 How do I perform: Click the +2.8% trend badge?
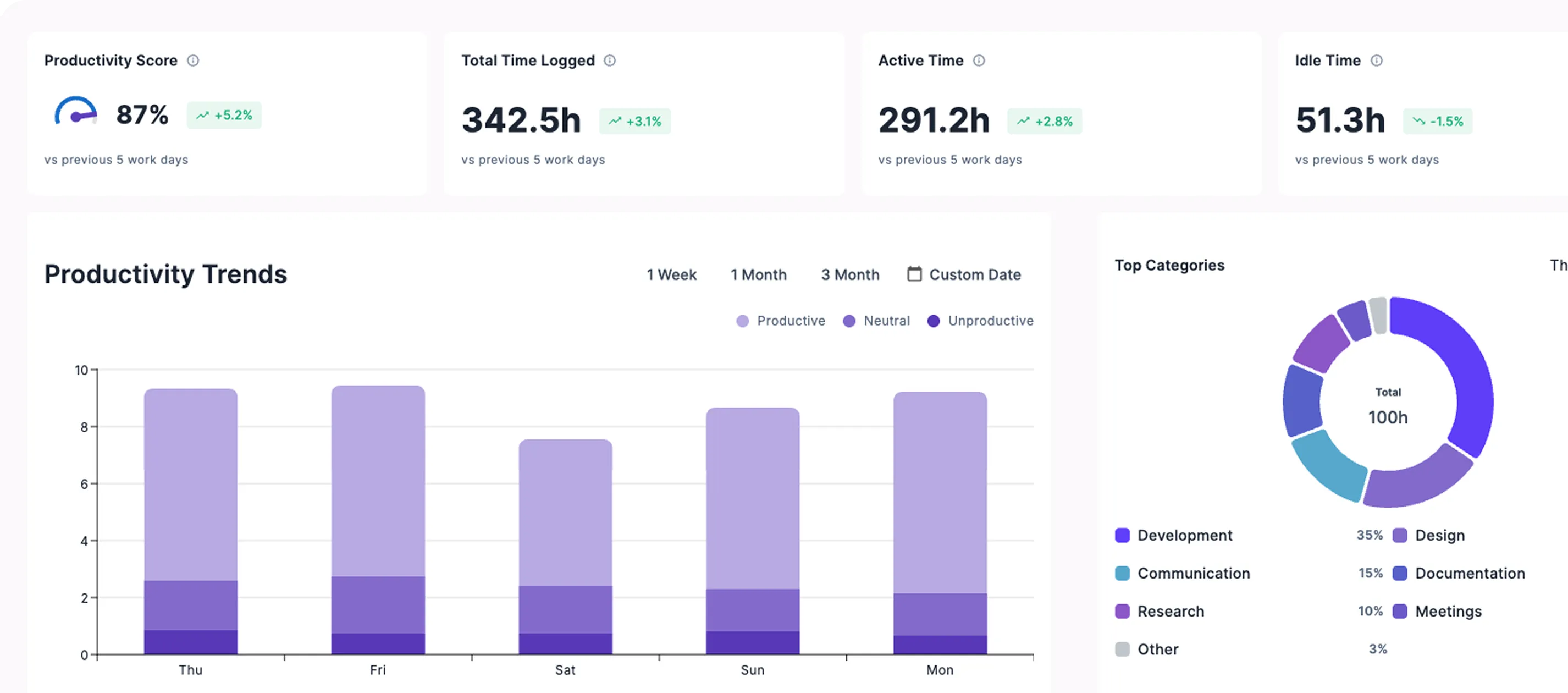click(x=1045, y=121)
